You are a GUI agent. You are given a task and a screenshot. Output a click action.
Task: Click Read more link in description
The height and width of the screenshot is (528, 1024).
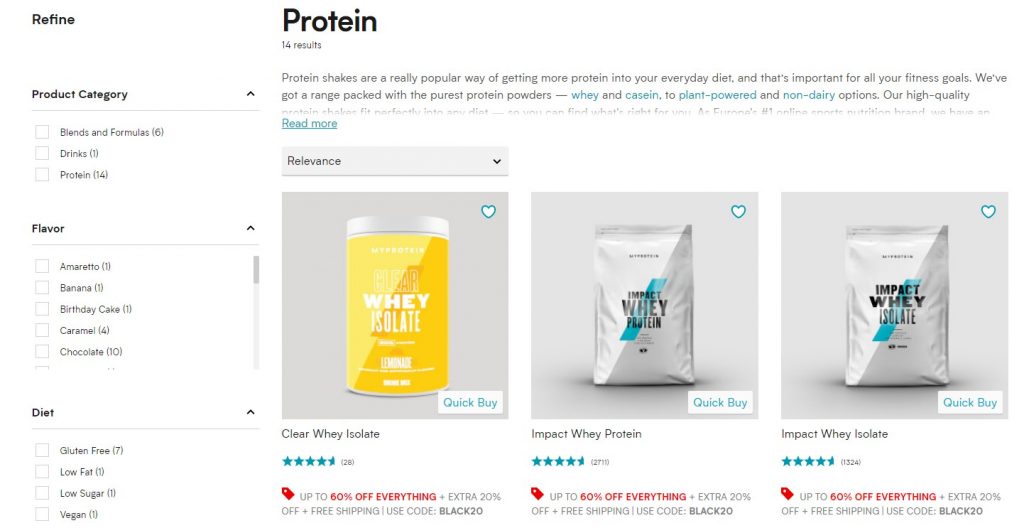(x=309, y=124)
